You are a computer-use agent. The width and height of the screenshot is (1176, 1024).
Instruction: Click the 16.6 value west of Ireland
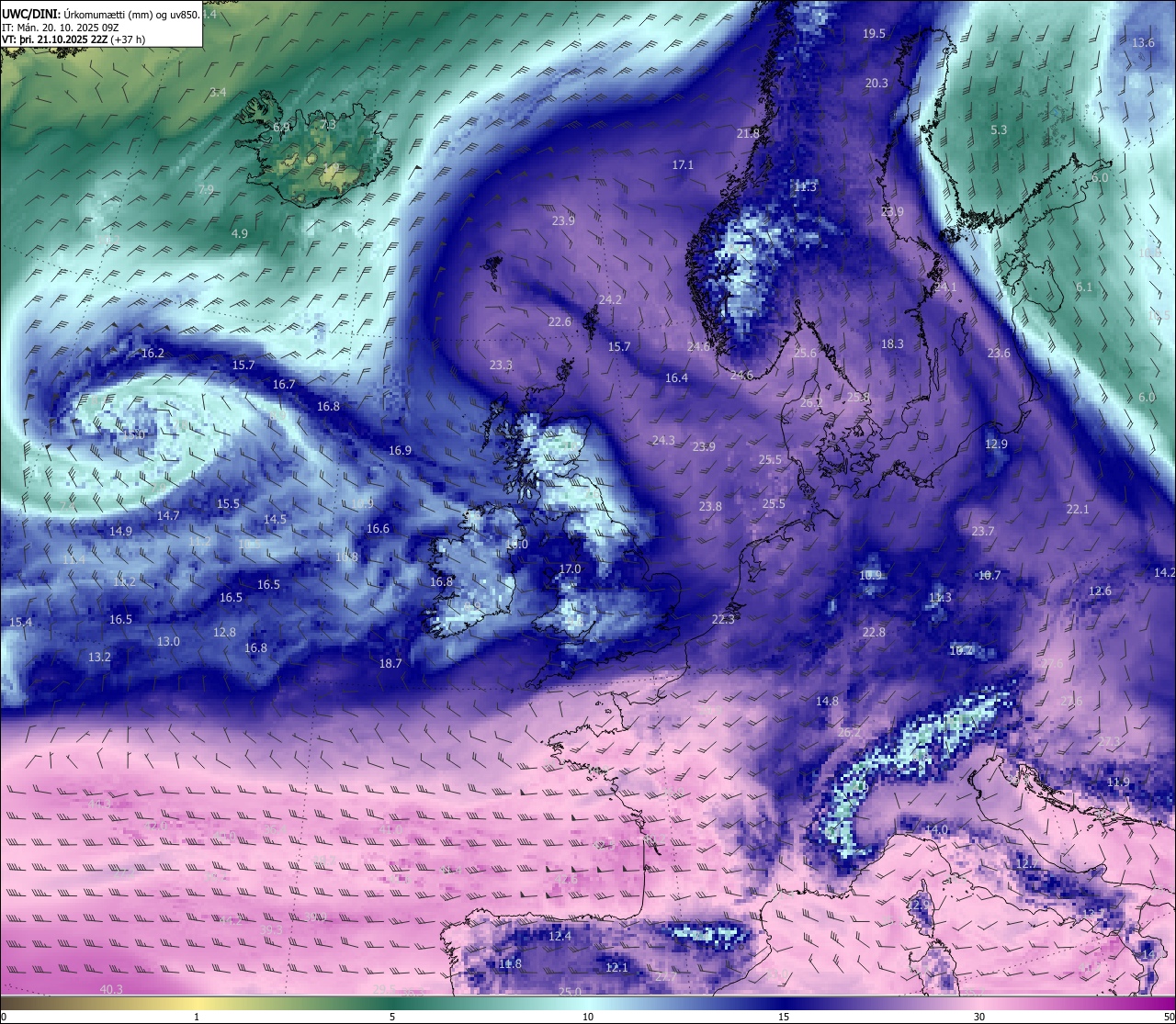click(378, 528)
